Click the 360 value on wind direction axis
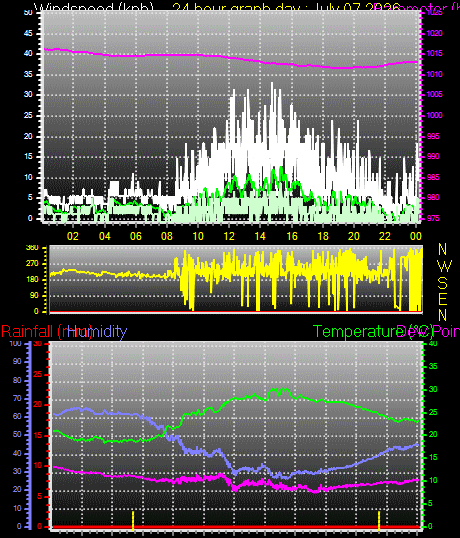460x538 pixels. coord(33,248)
